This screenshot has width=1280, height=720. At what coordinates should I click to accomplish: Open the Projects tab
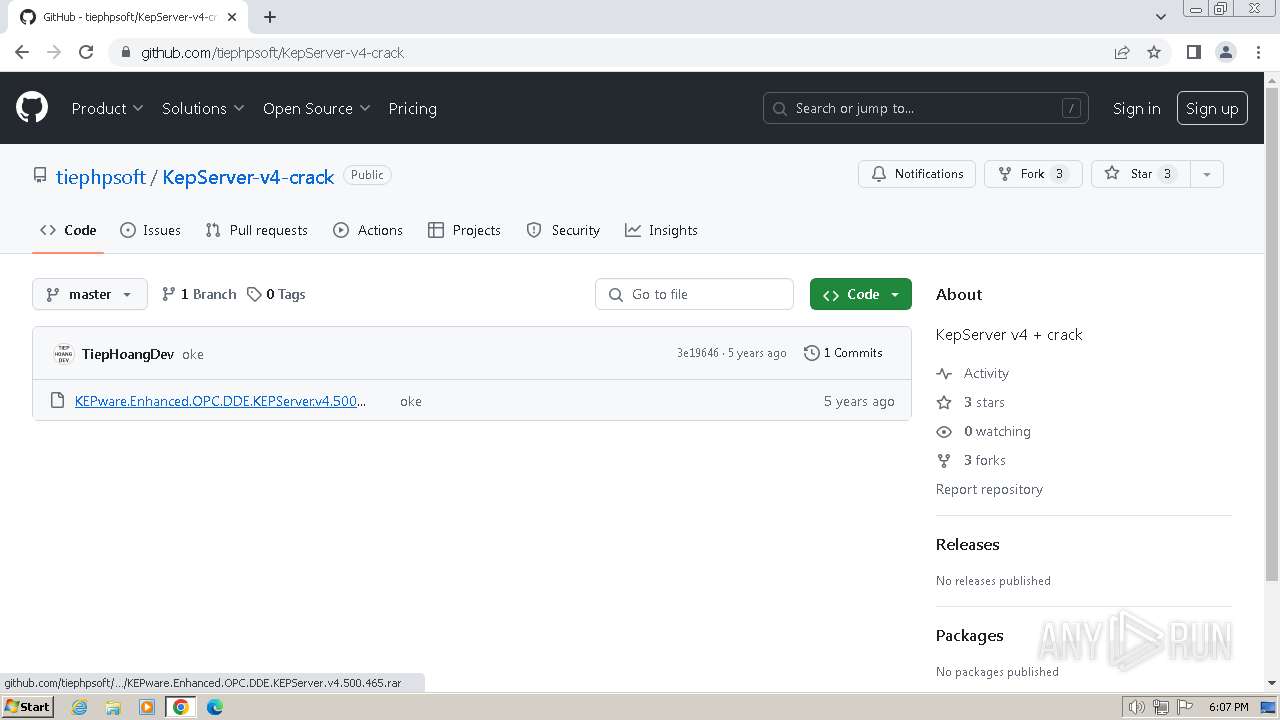pyautogui.click(x=464, y=230)
